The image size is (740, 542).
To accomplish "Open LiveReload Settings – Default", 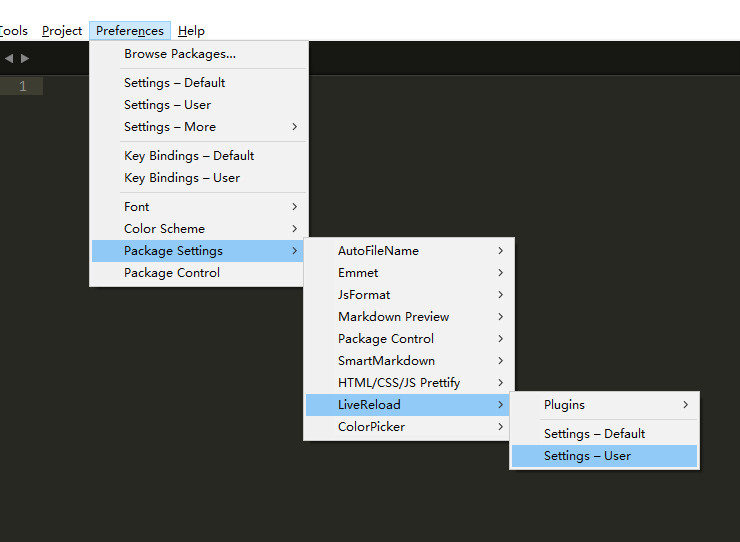I will tap(604, 433).
